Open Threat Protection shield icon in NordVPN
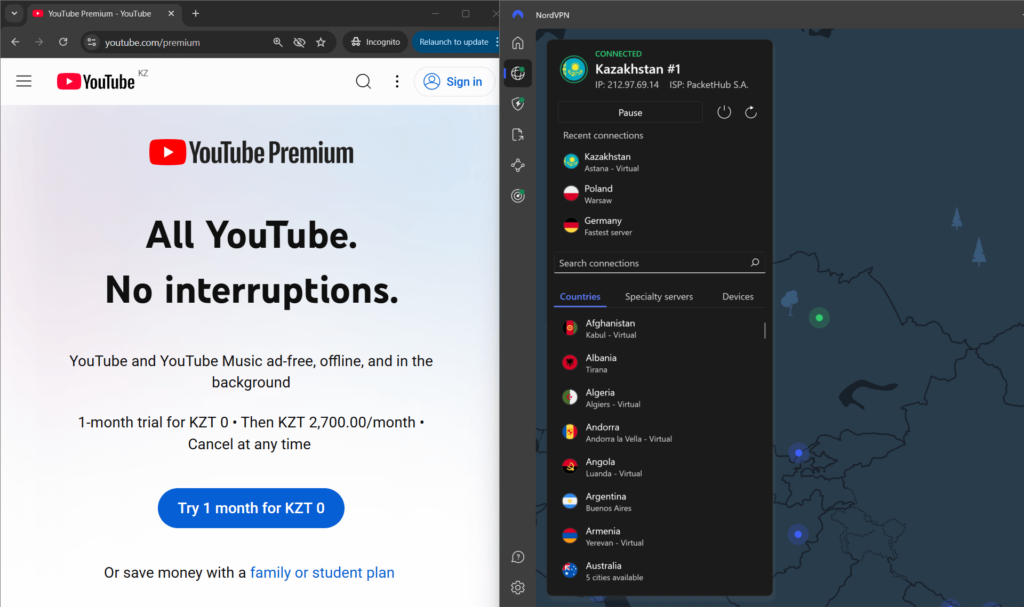 518,104
